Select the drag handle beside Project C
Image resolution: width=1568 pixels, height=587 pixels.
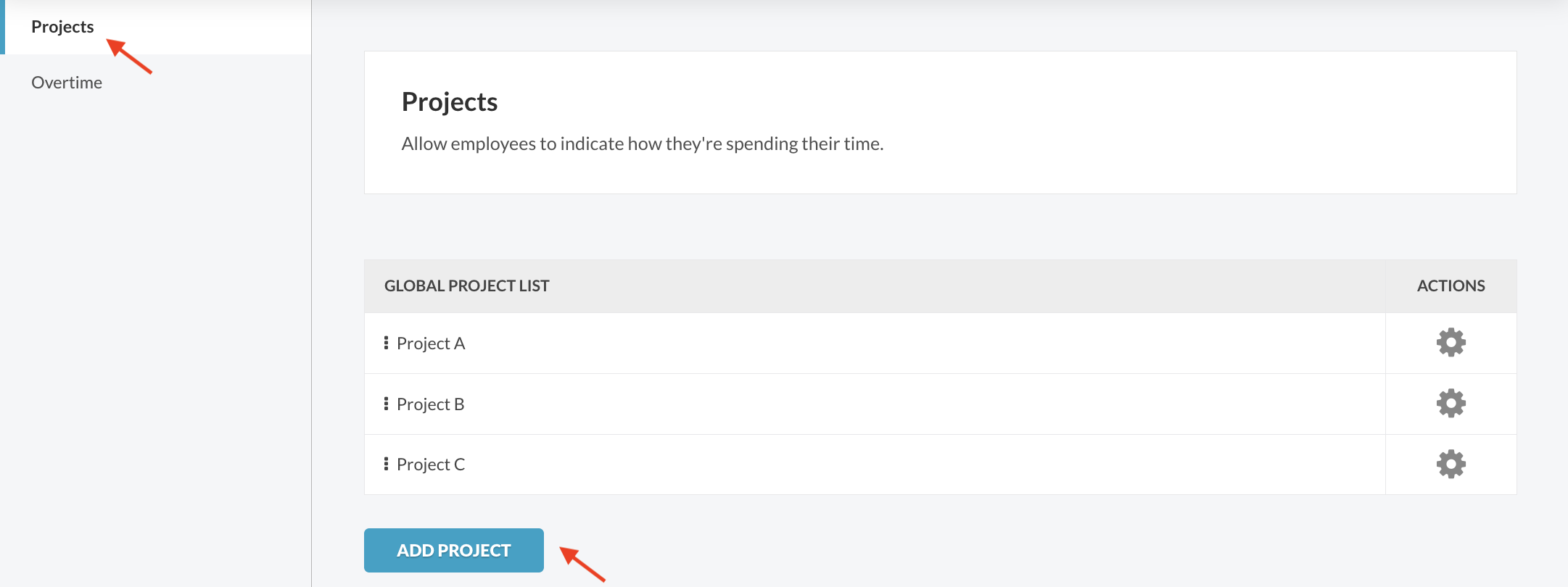tap(386, 464)
